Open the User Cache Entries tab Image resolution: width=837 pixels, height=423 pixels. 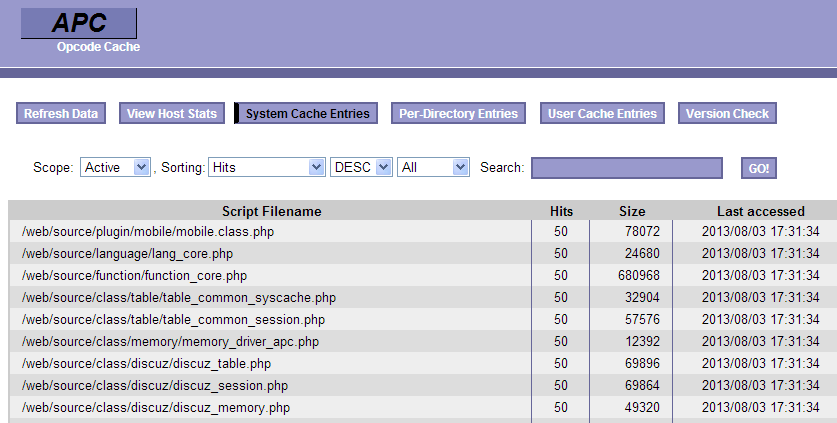[602, 114]
